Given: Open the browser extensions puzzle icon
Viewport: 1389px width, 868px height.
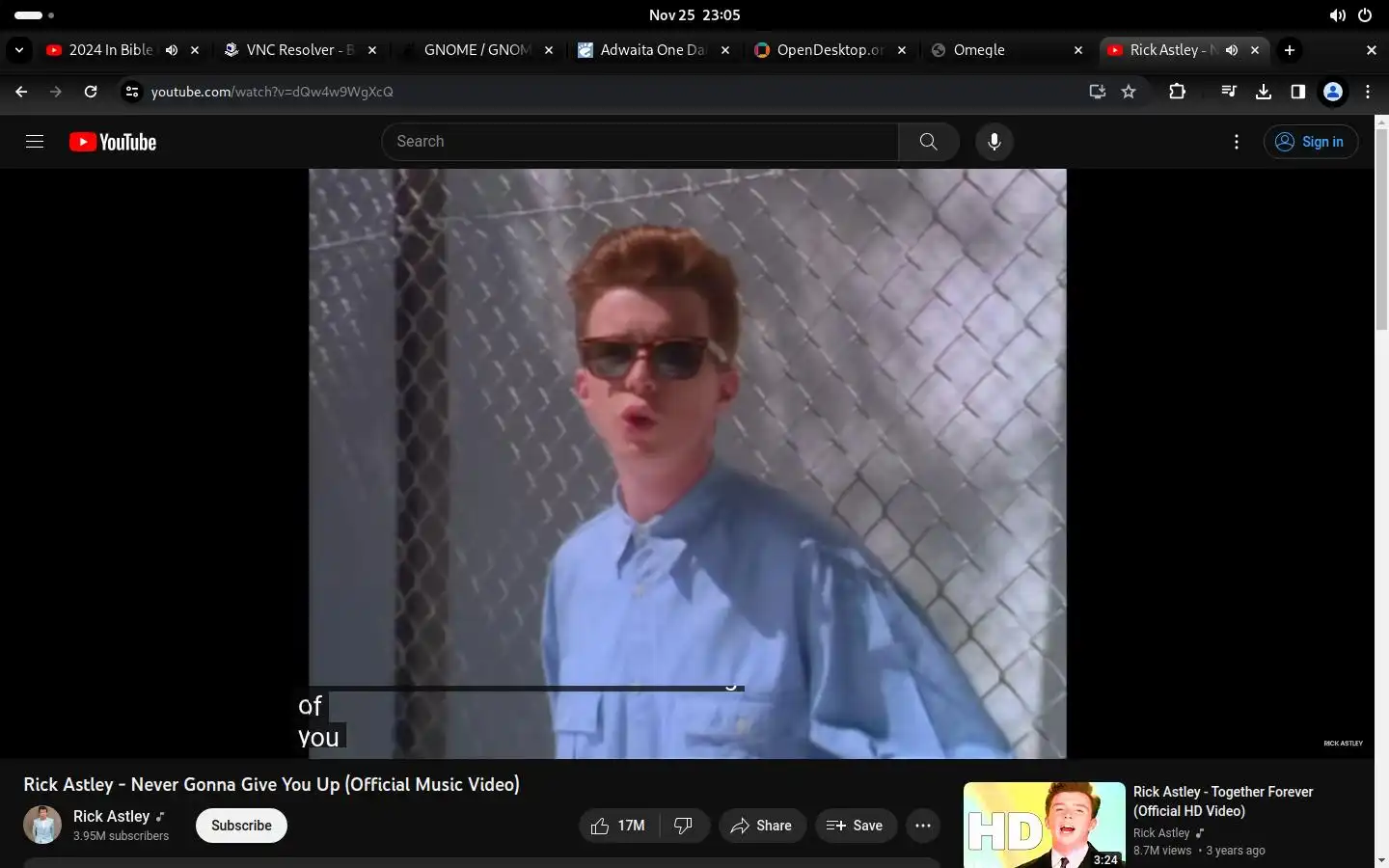Looking at the screenshot, I should [x=1177, y=92].
